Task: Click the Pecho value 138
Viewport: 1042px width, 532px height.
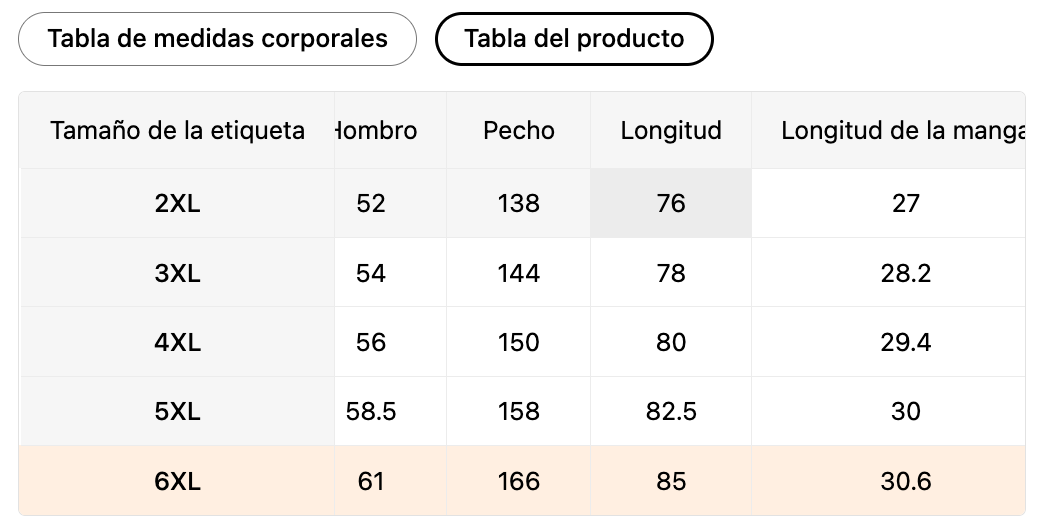Action: click(x=518, y=204)
